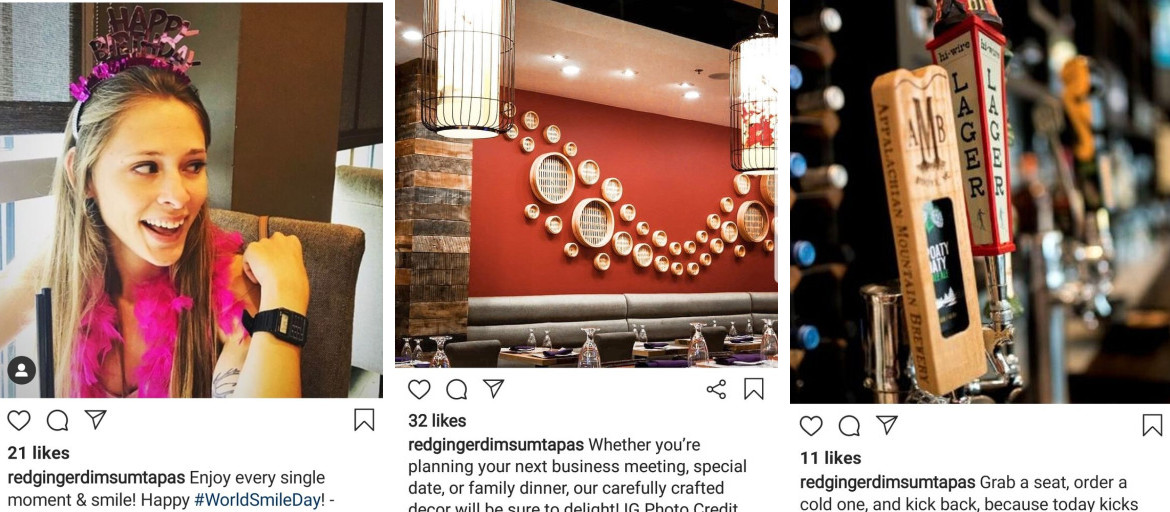View the 32 likes list
This screenshot has height=512, width=1170.
coord(437,421)
